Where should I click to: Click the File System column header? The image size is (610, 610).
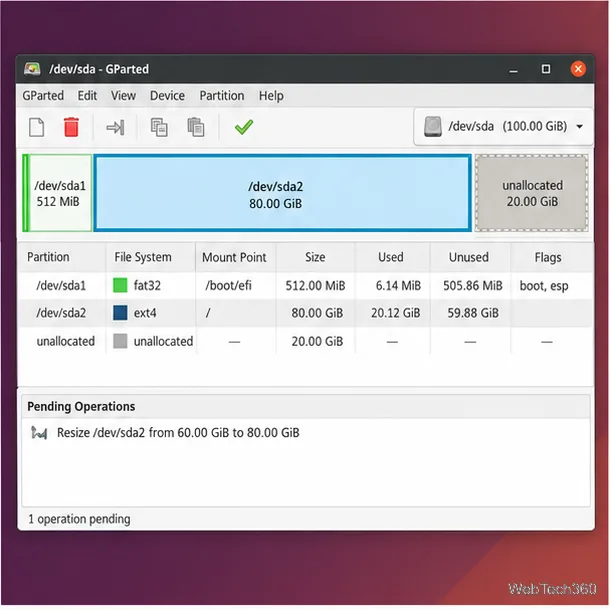pyautogui.click(x=151, y=257)
